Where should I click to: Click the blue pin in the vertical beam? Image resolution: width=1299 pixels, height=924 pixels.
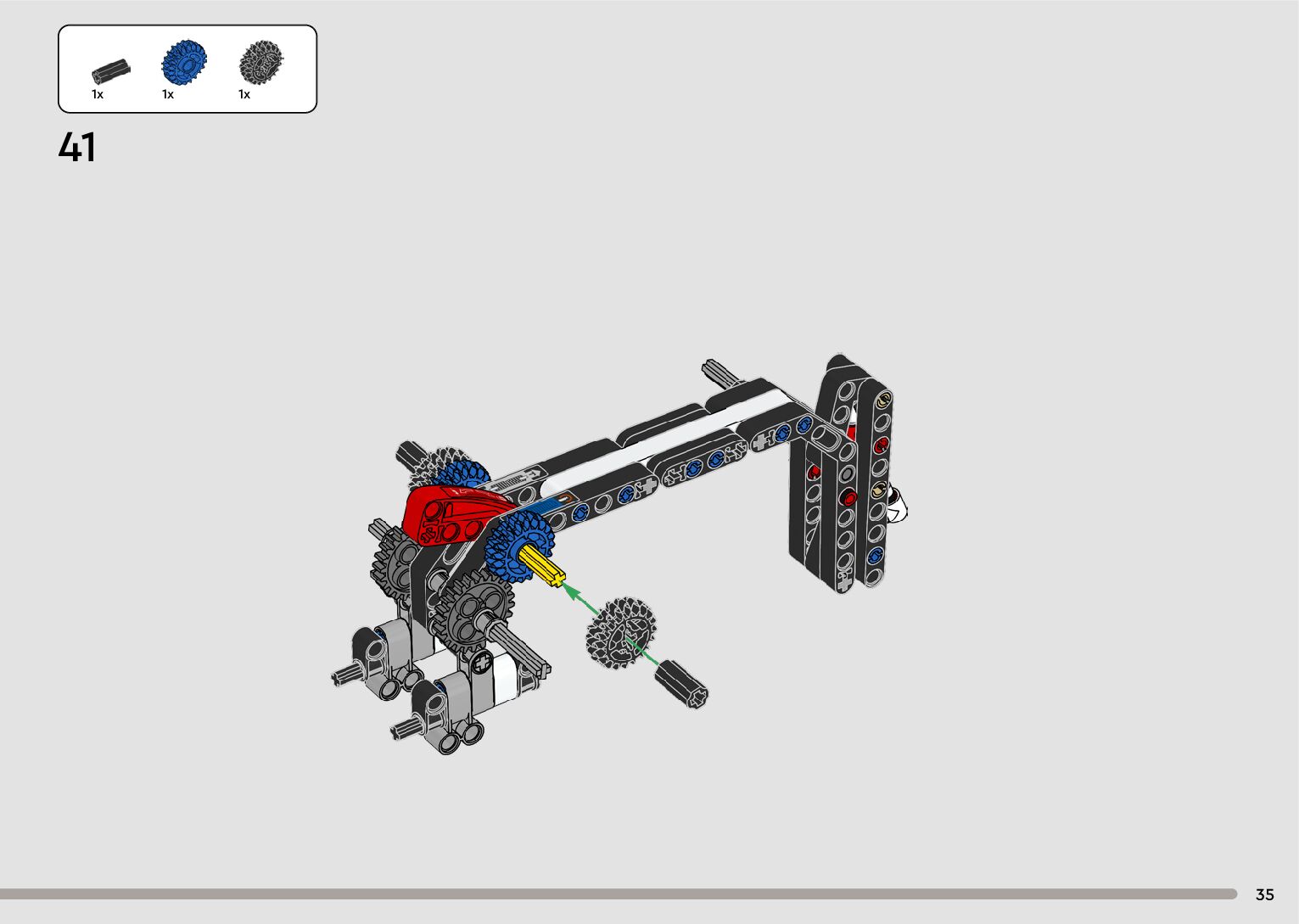click(x=876, y=556)
